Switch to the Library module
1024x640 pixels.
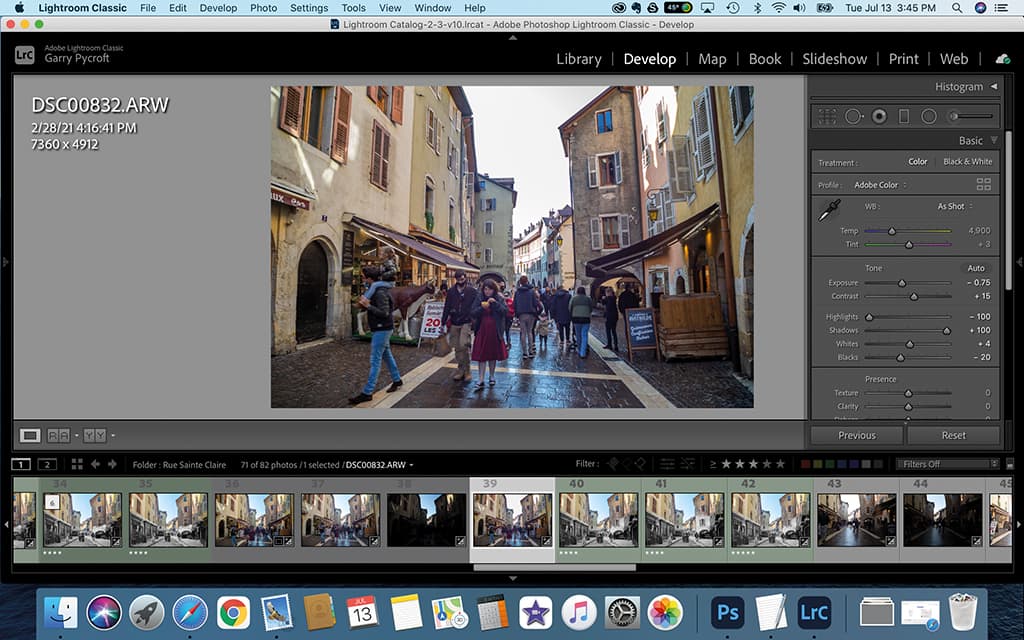[579, 59]
